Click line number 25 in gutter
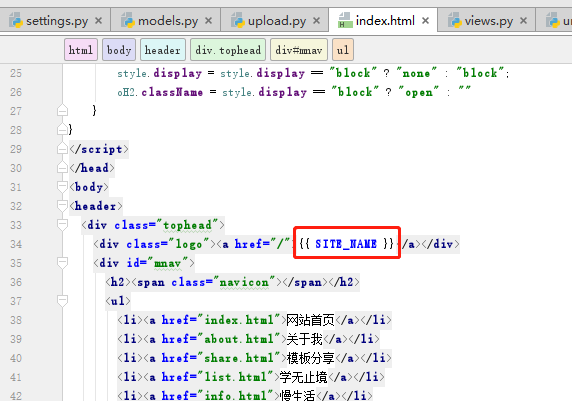The height and width of the screenshot is (401, 572). coord(16,73)
